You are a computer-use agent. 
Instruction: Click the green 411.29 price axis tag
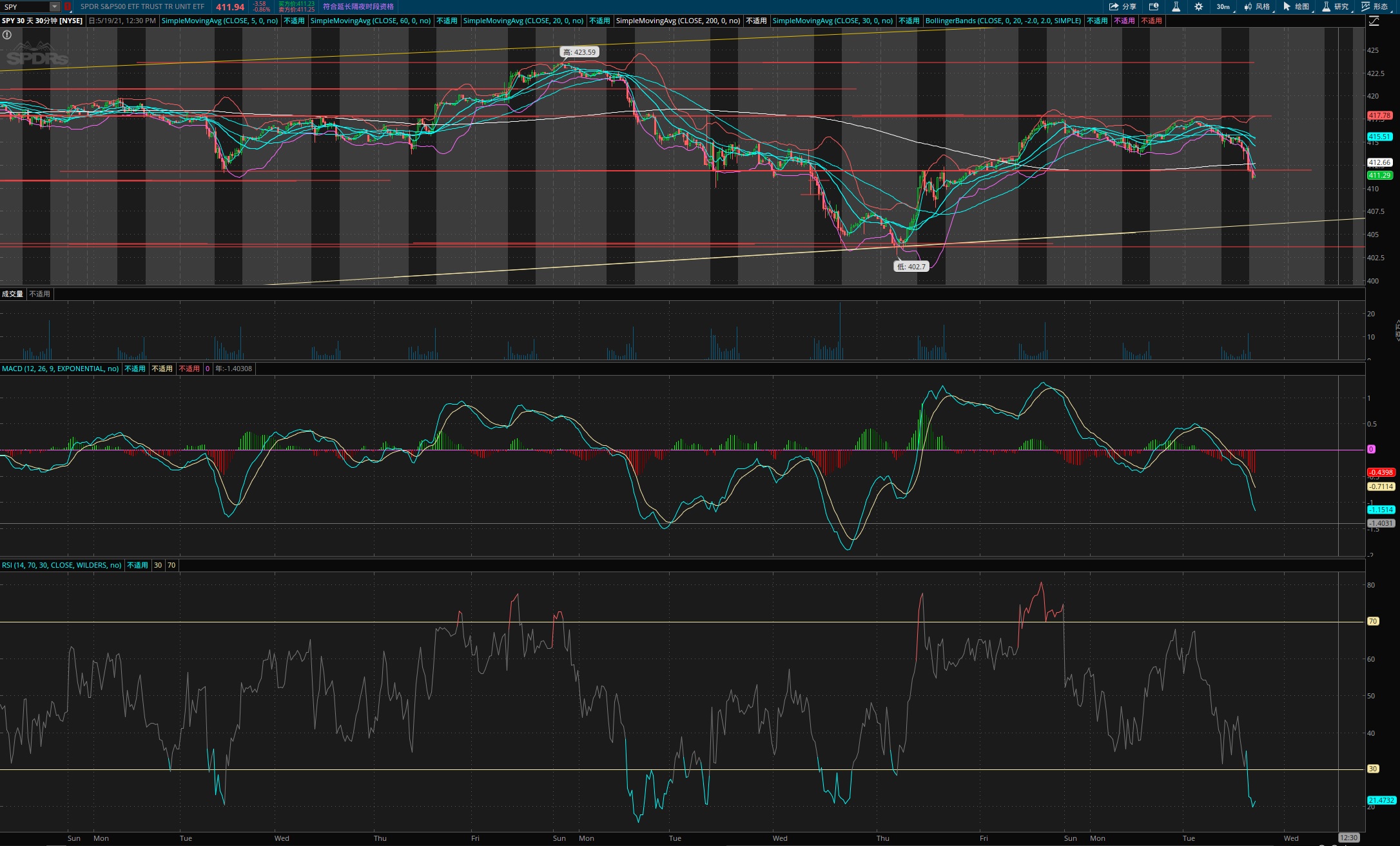(1380, 175)
